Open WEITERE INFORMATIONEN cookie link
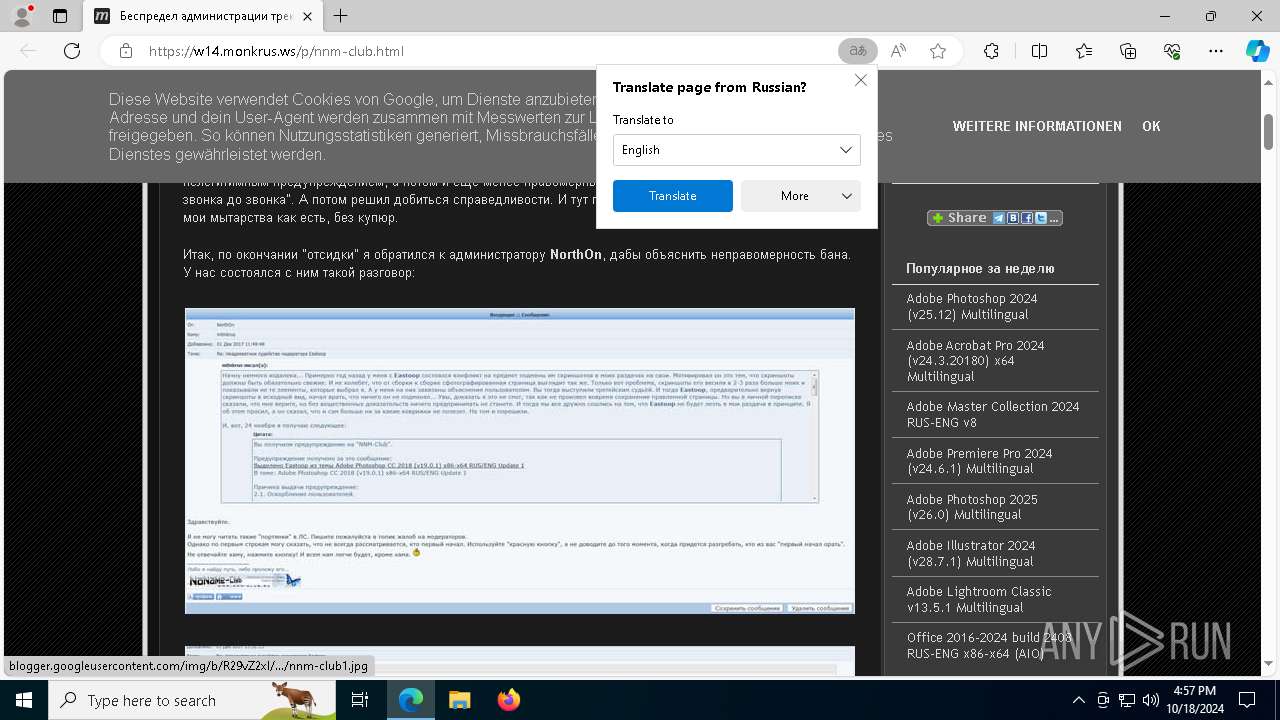This screenshot has width=1280, height=720. click(1037, 126)
